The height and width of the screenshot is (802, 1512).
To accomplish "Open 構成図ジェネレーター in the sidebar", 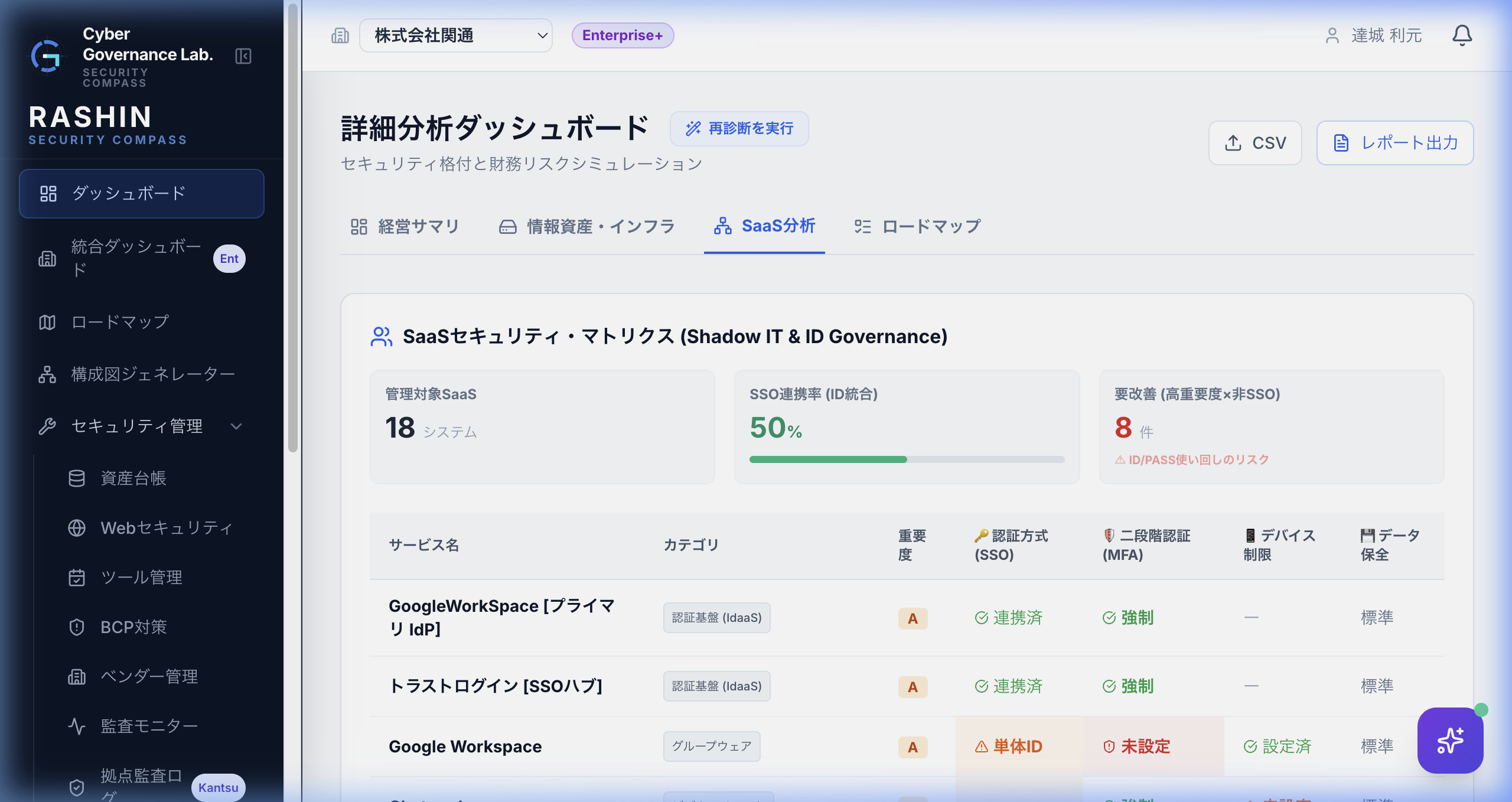I will (x=142, y=374).
